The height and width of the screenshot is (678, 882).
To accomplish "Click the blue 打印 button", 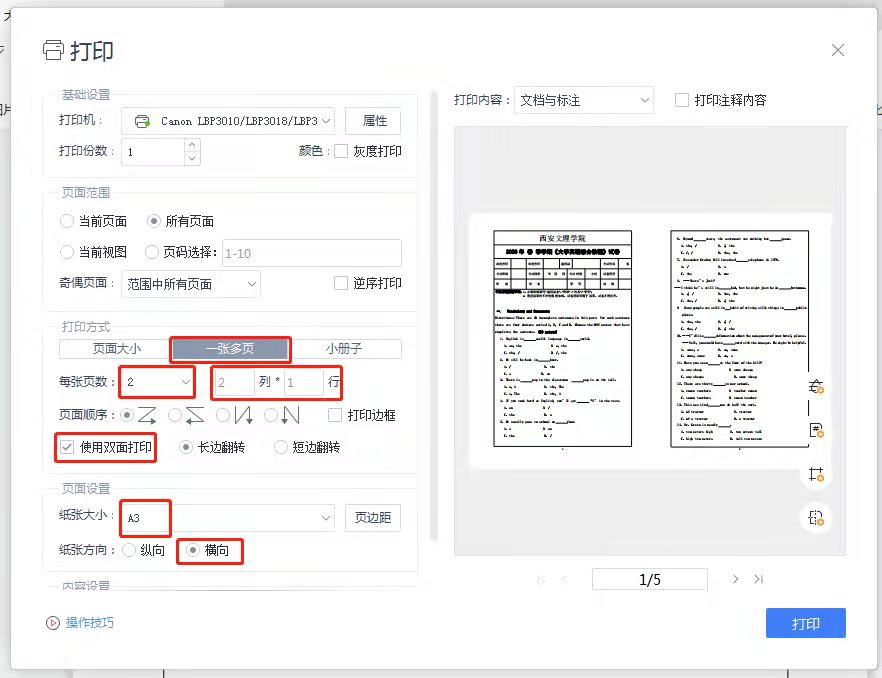I will pyautogui.click(x=805, y=623).
